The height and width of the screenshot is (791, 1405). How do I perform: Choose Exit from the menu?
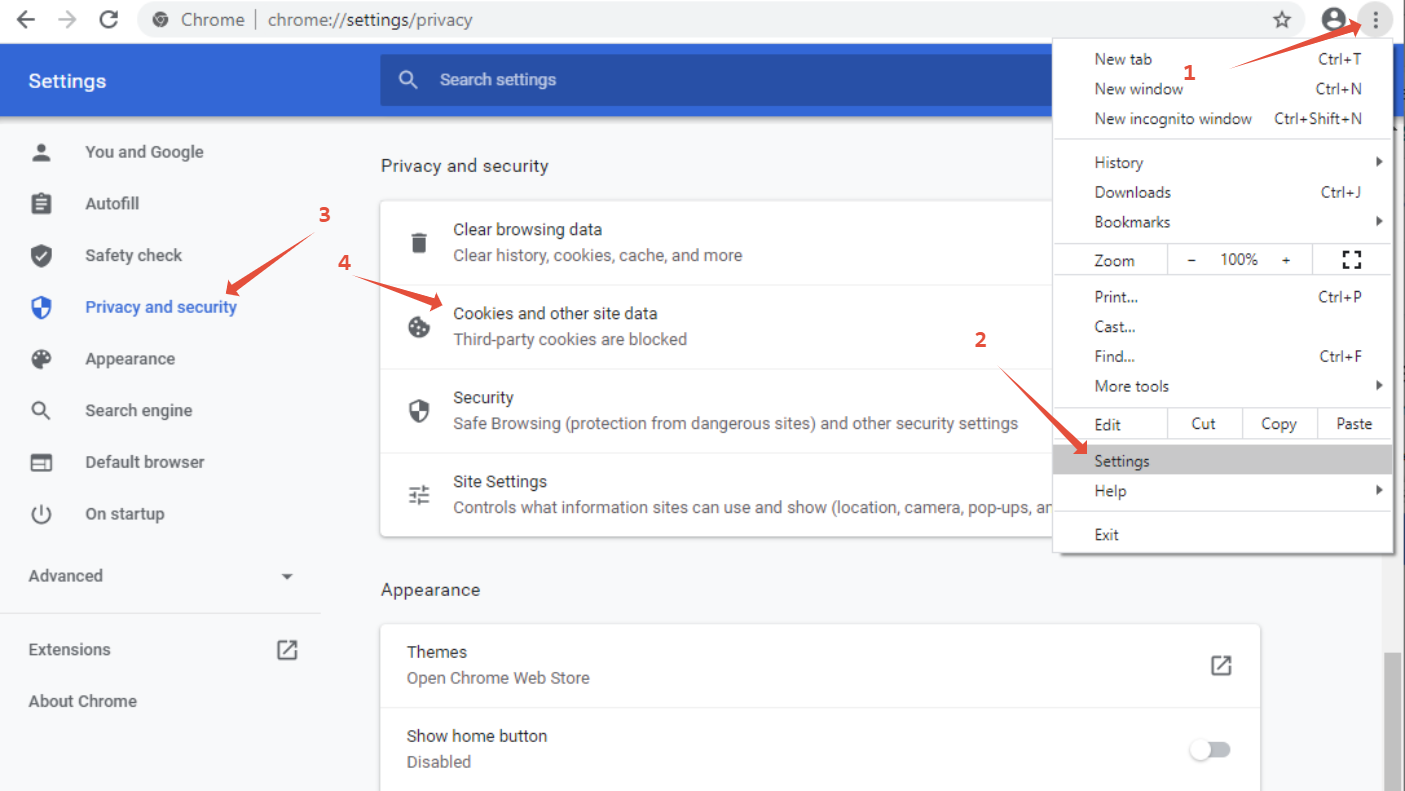[x=1223, y=535]
